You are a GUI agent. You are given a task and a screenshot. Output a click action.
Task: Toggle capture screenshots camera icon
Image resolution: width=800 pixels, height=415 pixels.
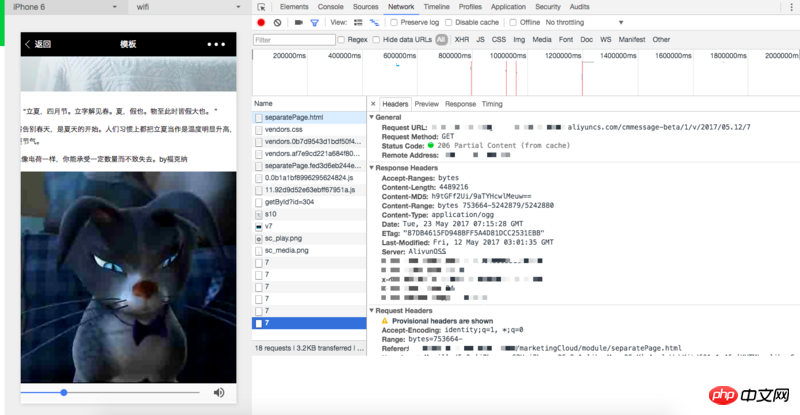299,22
